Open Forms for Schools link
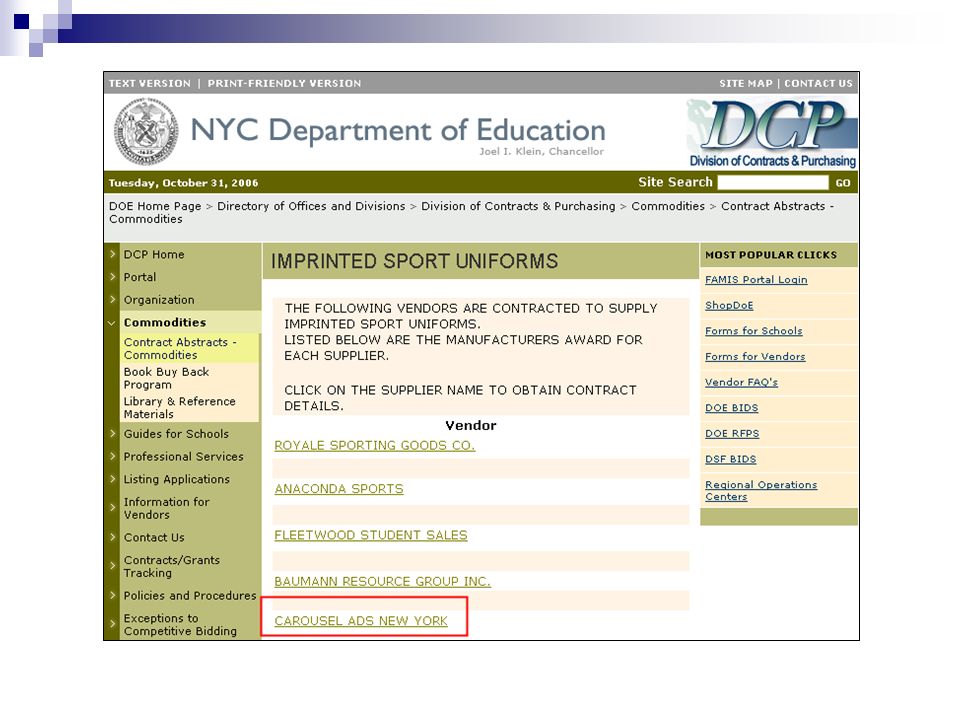The height and width of the screenshot is (720, 960). pos(754,331)
